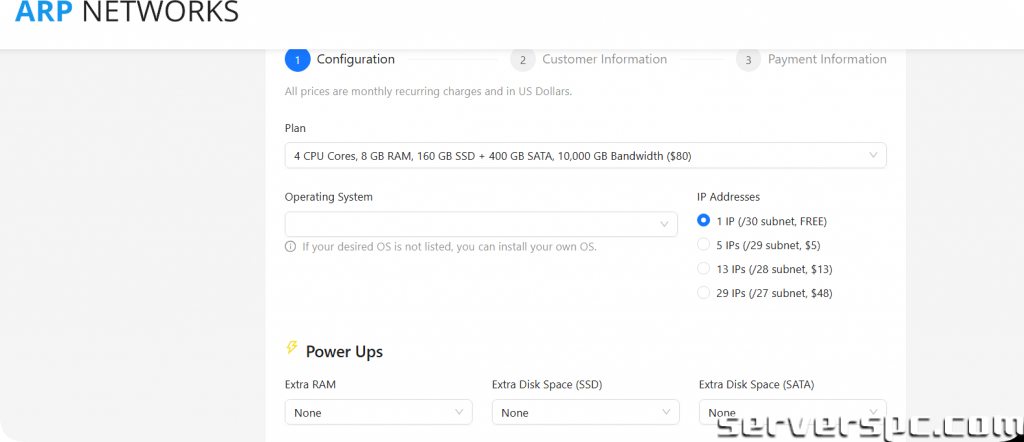The width and height of the screenshot is (1024, 442).
Task: Expand the Extra Disk Space (SSD) dropdown
Action: tap(585, 412)
